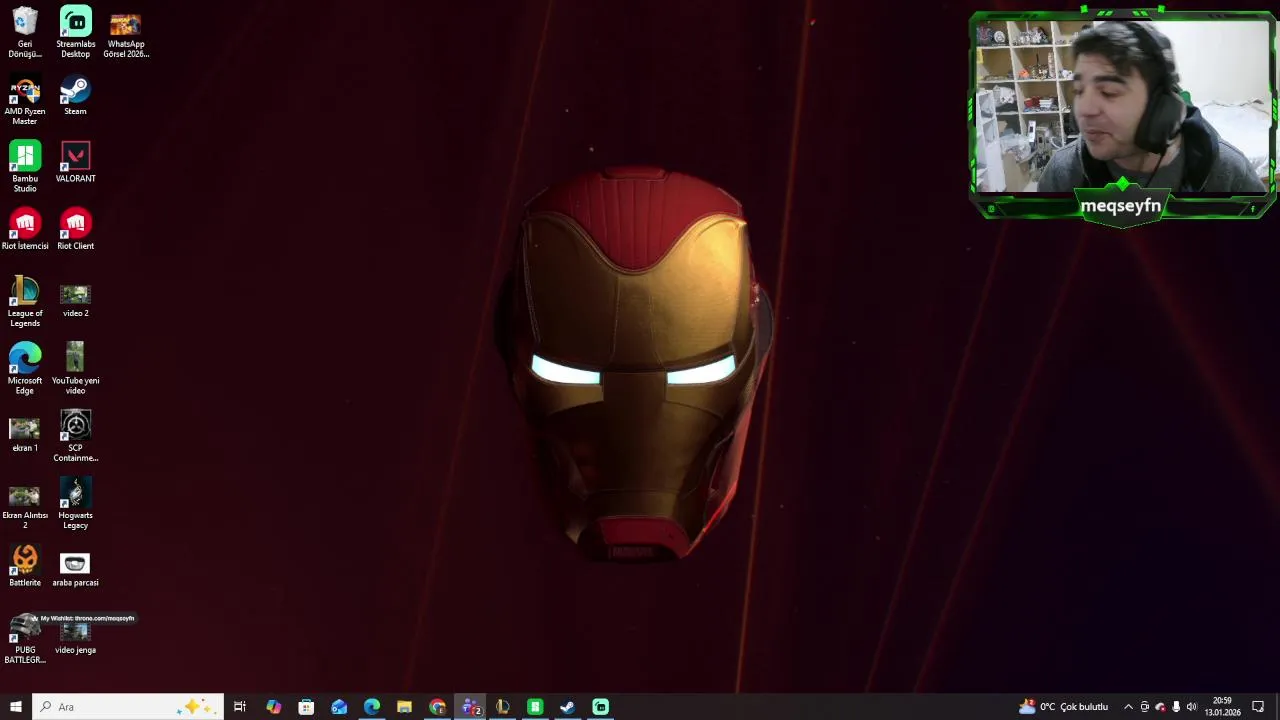
Task: Select the Bambu Studio desktop icon
Action: [x=25, y=167]
